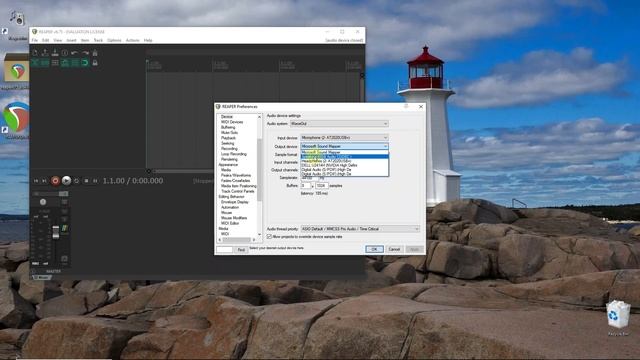Click the Undo arrow in REAPER toolbar
The width and height of the screenshot is (640, 360).
pos(75,53)
